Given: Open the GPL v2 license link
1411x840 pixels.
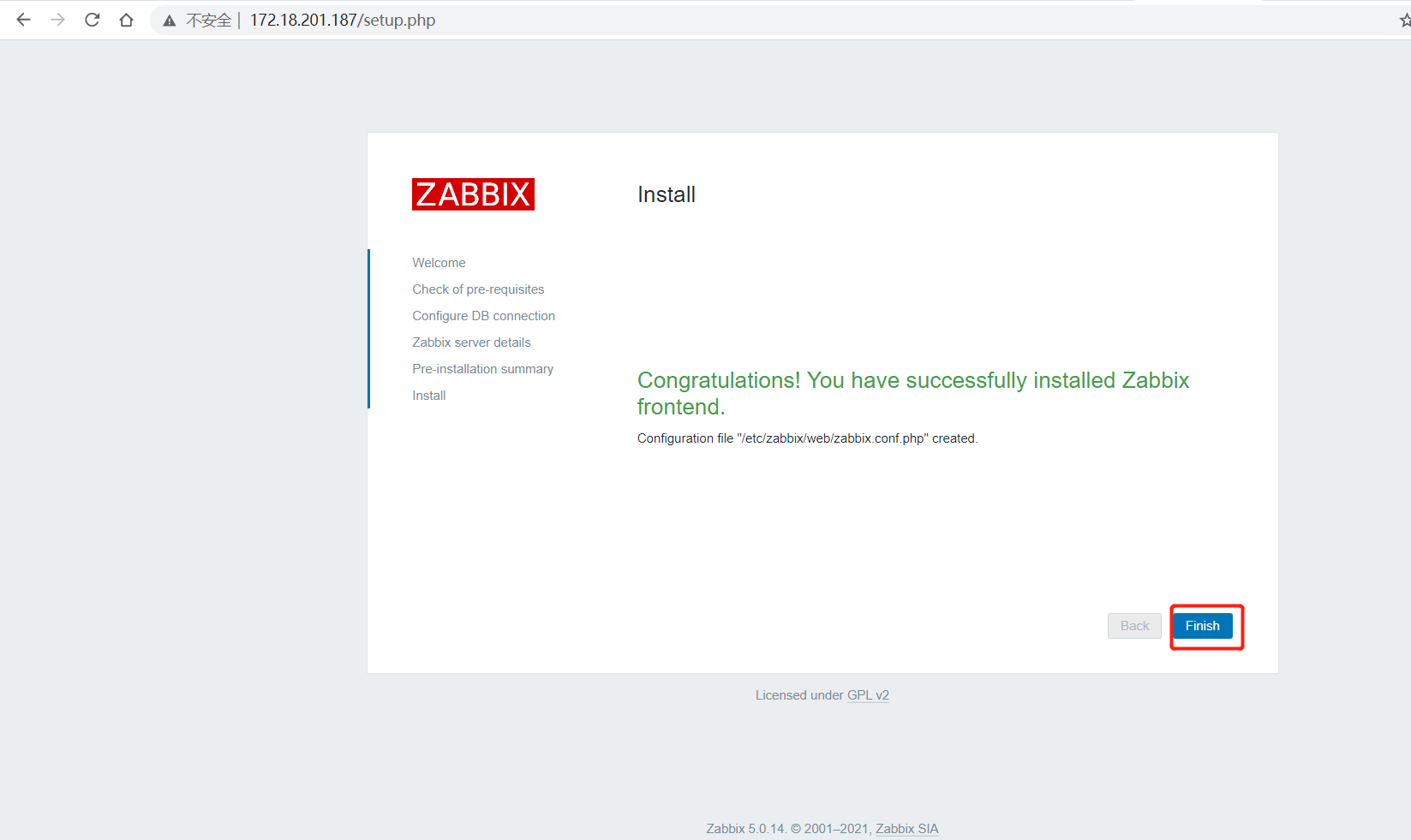Looking at the screenshot, I should click(x=868, y=695).
